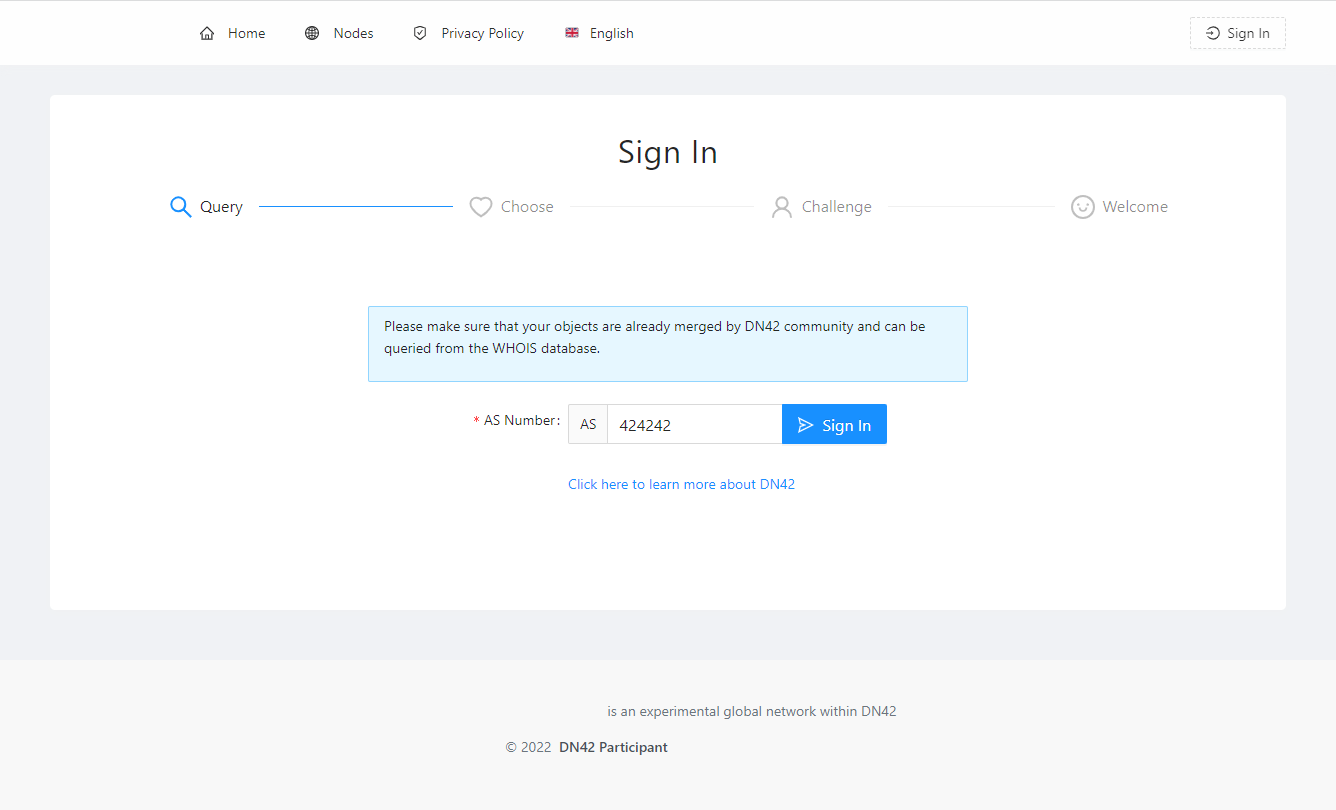1336x810 pixels.
Task: Click the Query magnifier step icon
Action: click(x=180, y=207)
